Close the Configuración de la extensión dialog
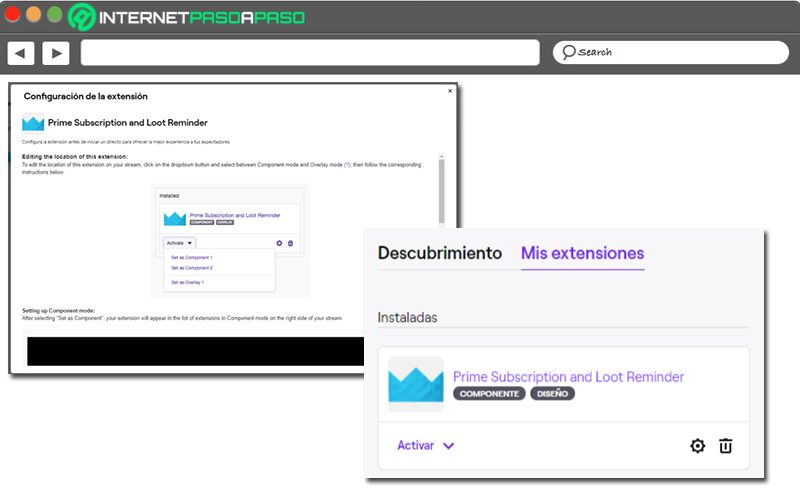800x500 pixels. coord(449,91)
